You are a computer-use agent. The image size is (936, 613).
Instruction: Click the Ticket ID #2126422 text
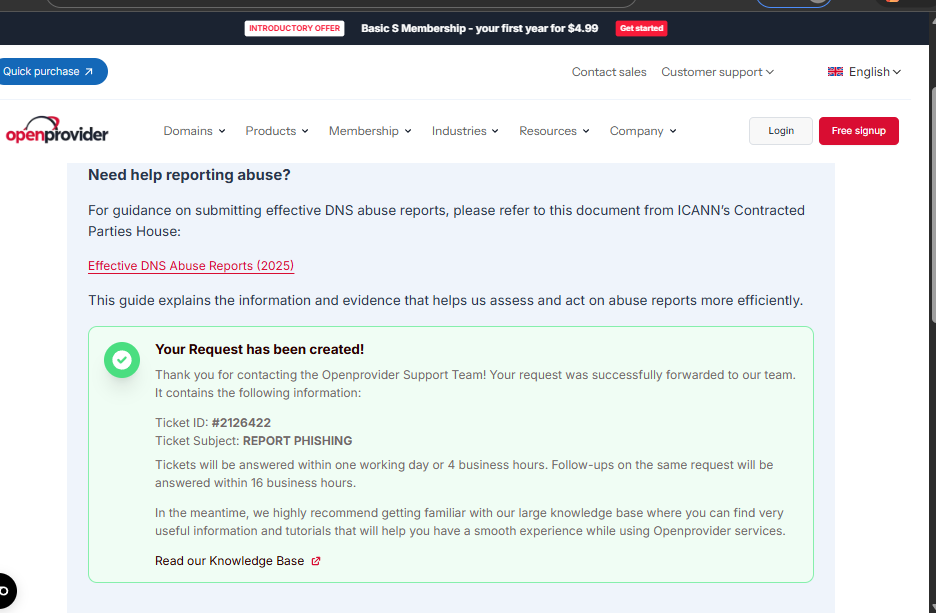(x=213, y=423)
